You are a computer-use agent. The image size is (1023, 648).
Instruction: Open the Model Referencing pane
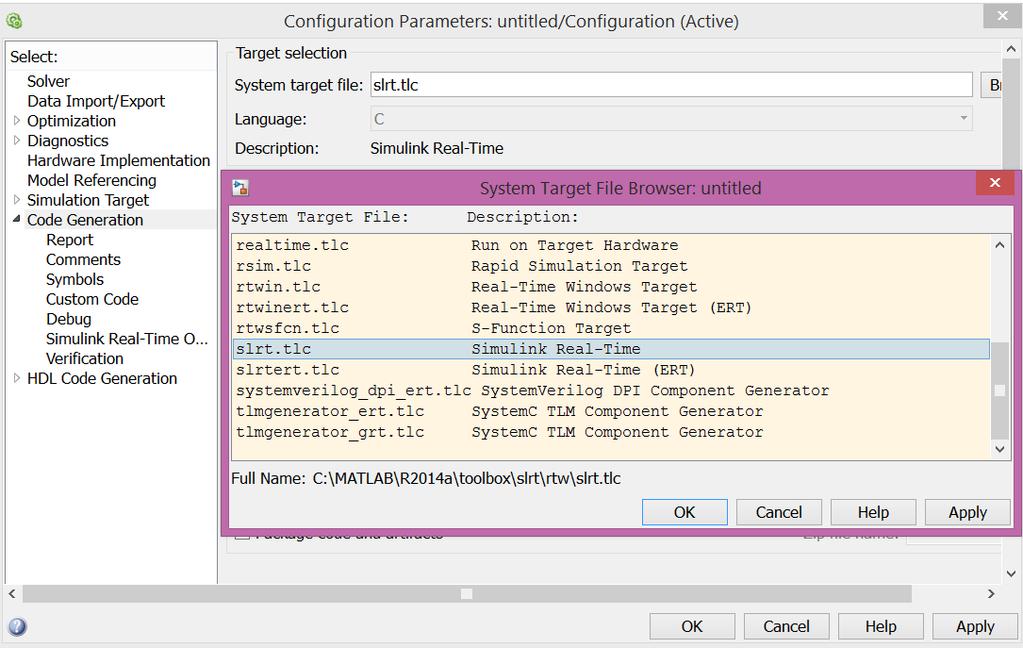tap(92, 180)
